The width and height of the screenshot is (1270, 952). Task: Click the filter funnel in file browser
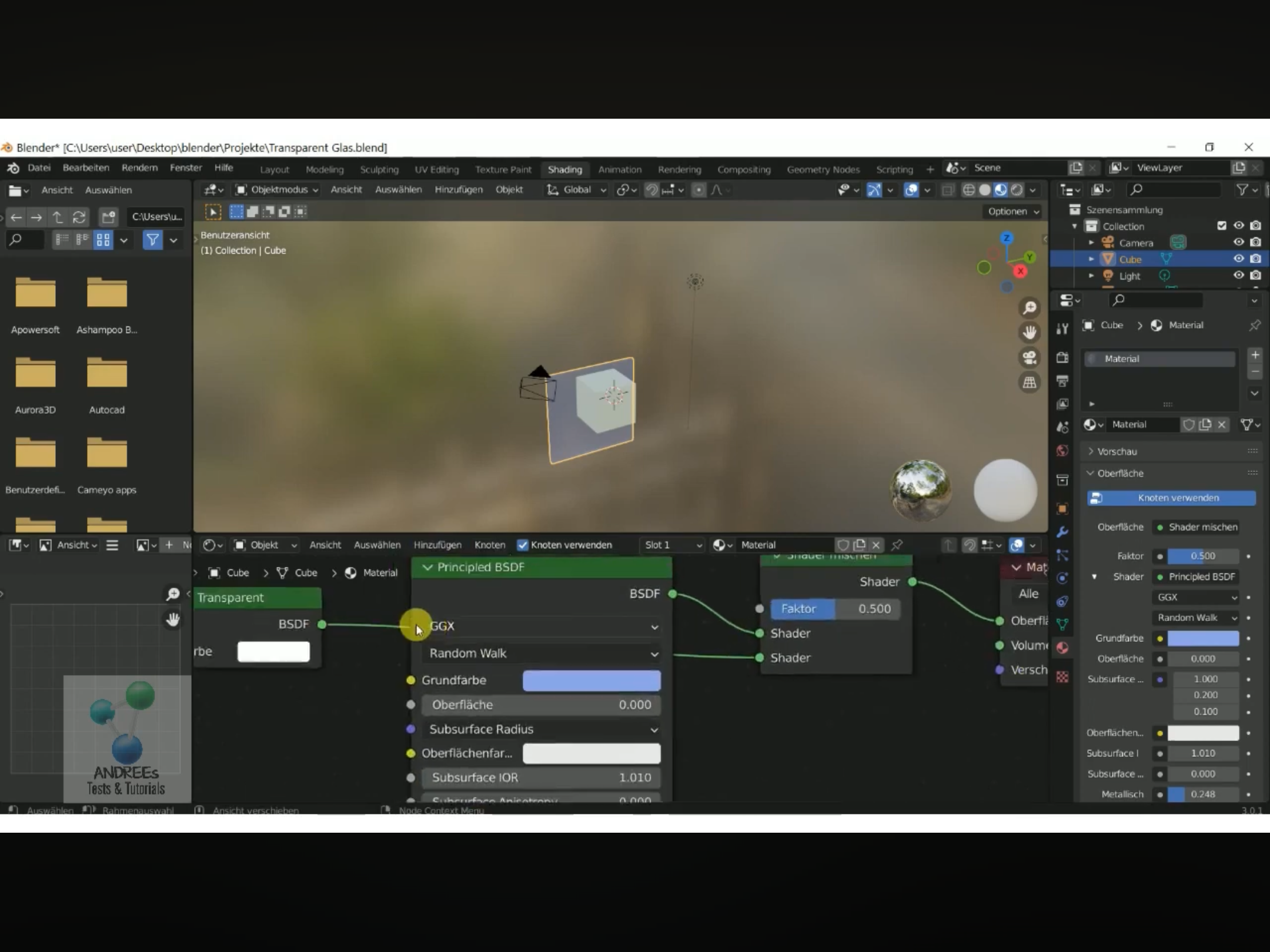152,240
